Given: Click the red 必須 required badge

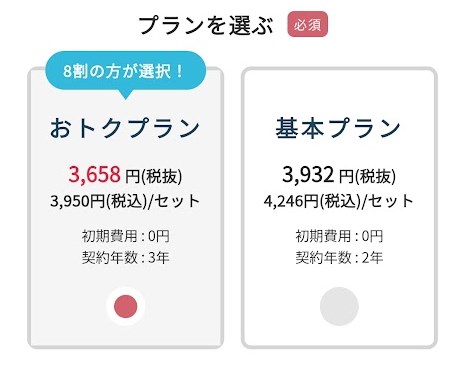Looking at the screenshot, I should [x=308, y=24].
